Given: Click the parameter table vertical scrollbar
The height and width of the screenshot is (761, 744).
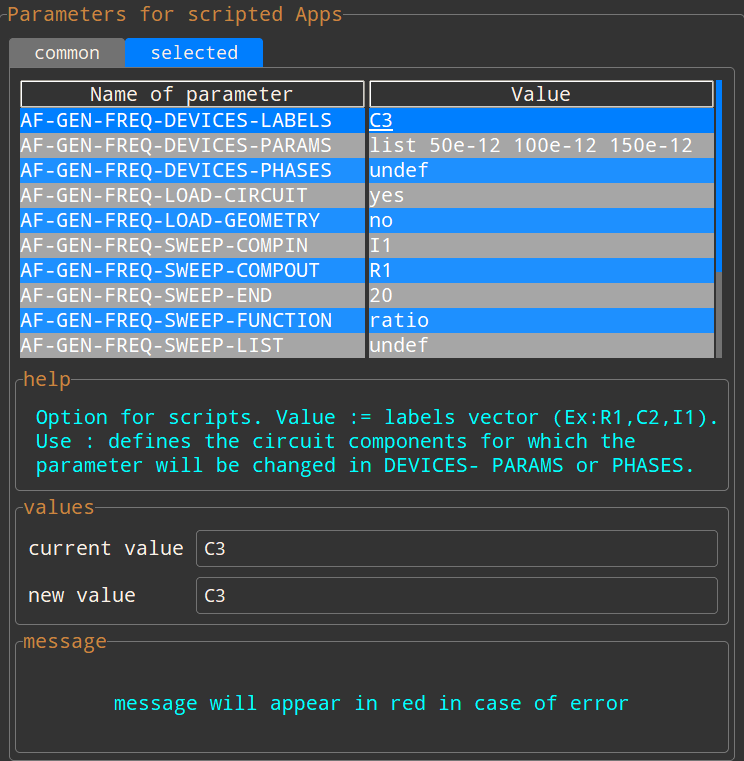Looking at the screenshot, I should point(718,220).
